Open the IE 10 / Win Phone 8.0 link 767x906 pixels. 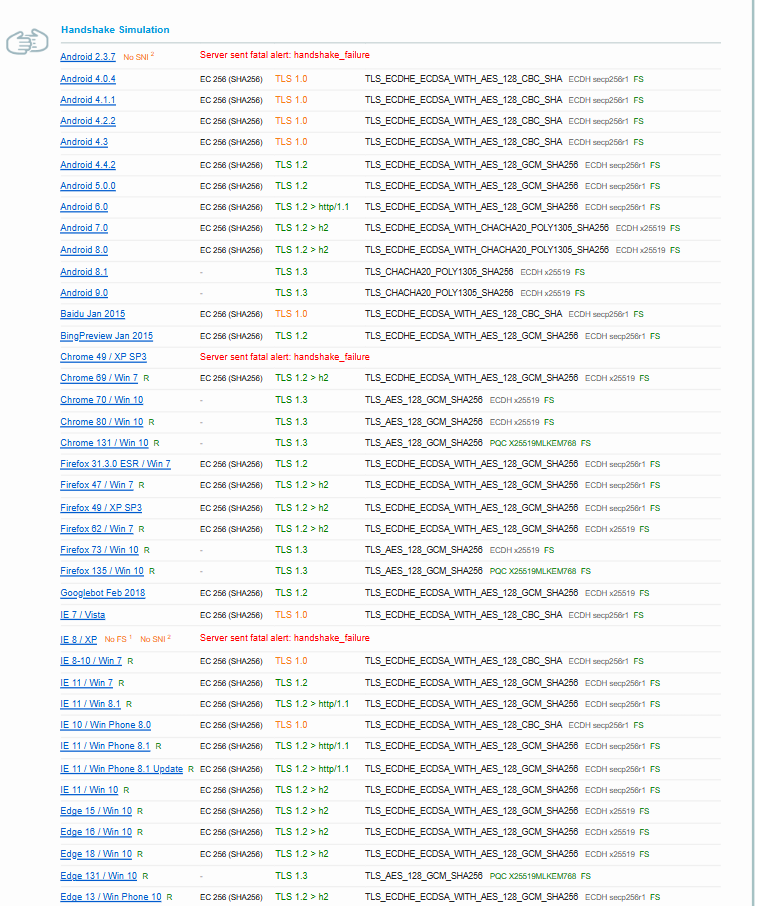coord(106,725)
